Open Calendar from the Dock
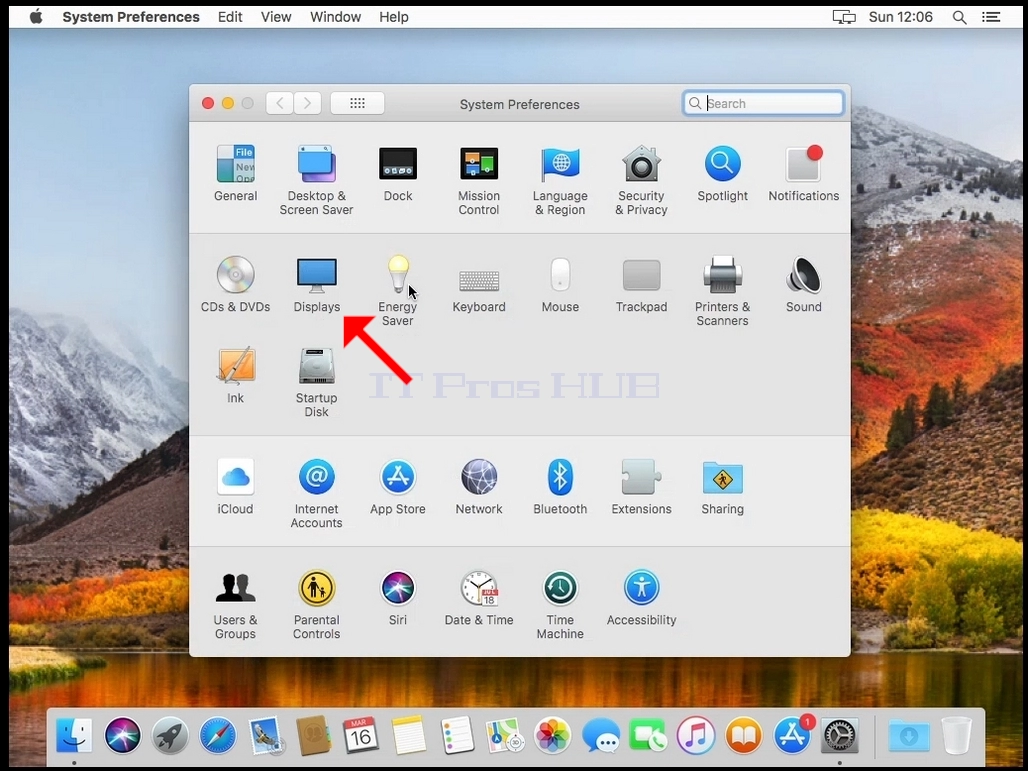 [x=361, y=735]
